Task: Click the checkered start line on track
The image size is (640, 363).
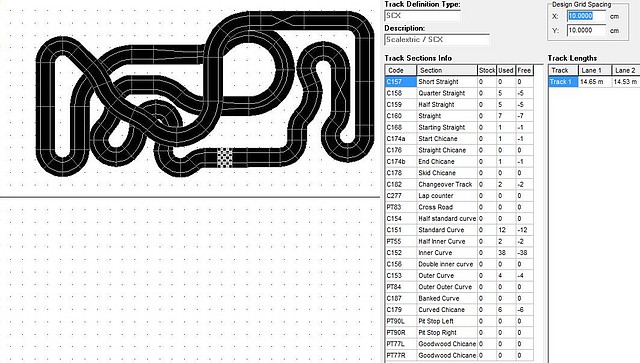Action: (x=224, y=158)
